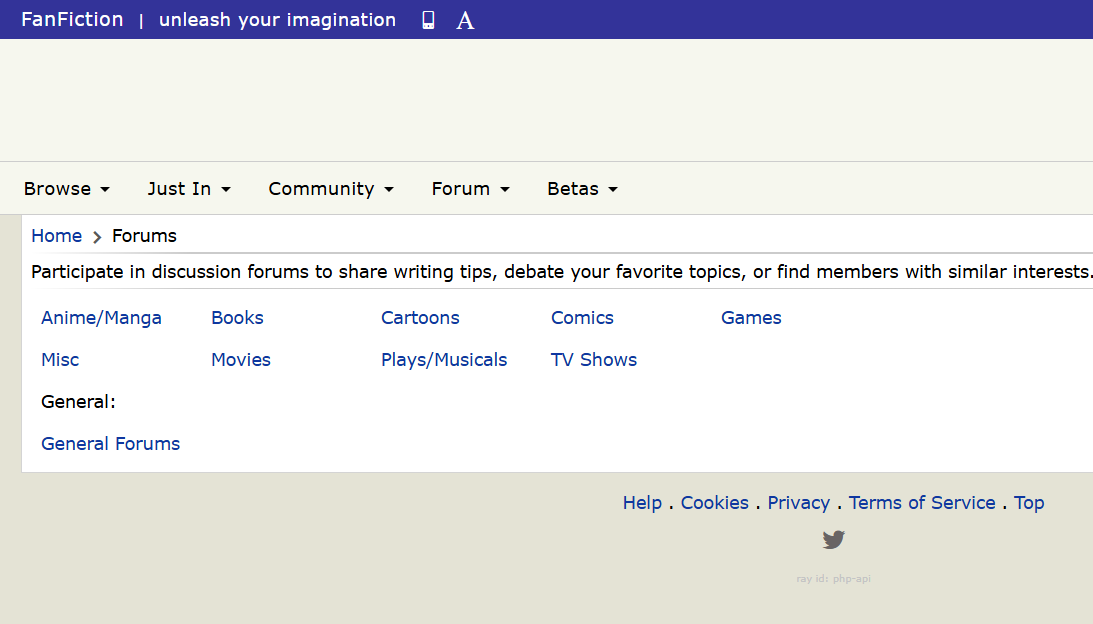Open the Terms of Service link

pyautogui.click(x=922, y=503)
